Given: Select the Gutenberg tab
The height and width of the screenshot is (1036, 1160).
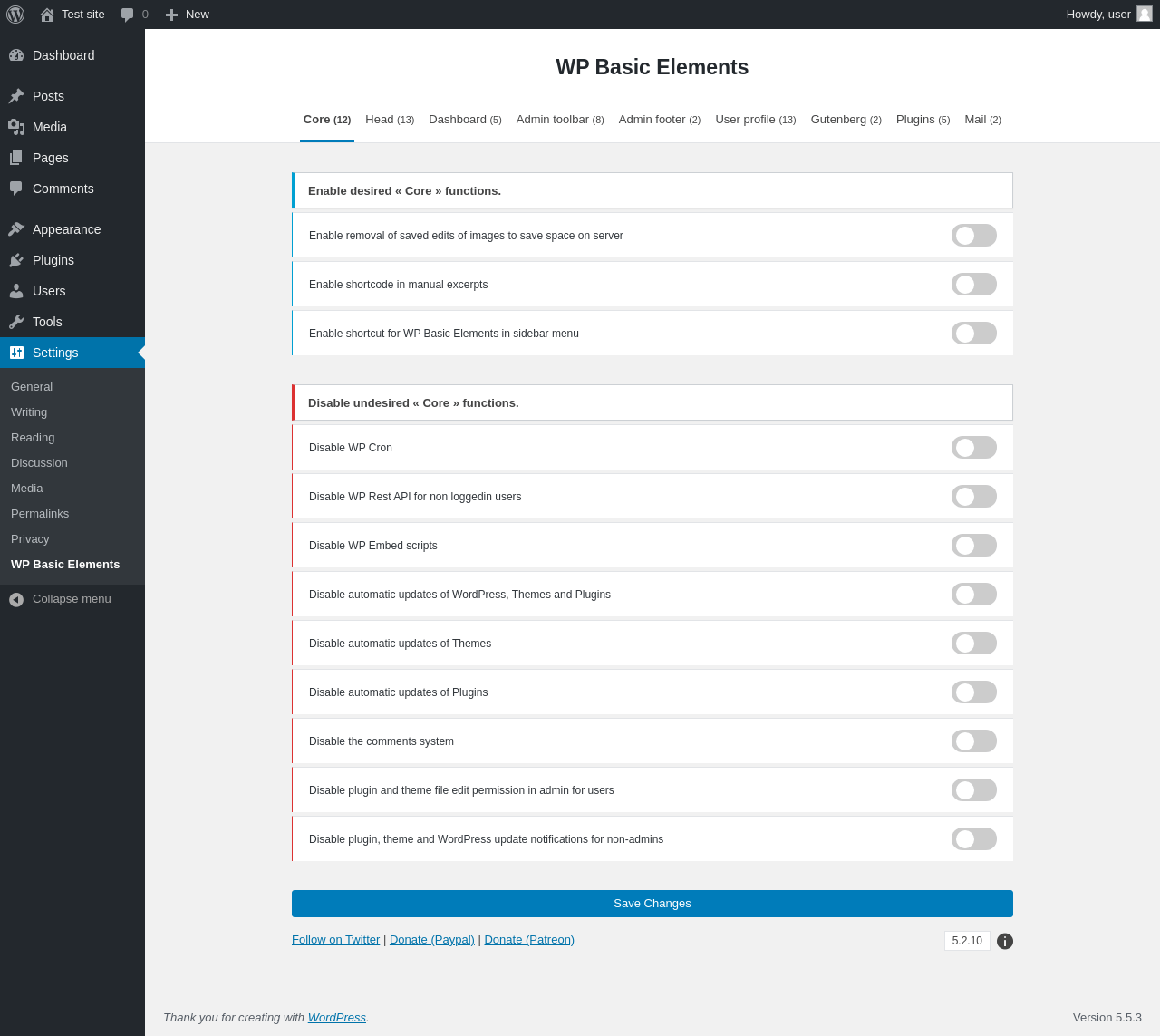Looking at the screenshot, I should [846, 120].
